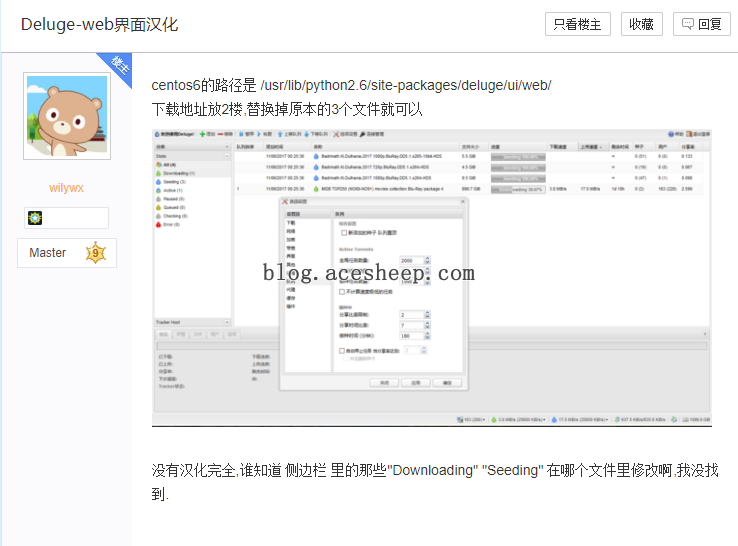Click the Master level 9 star badge

pos(96,253)
